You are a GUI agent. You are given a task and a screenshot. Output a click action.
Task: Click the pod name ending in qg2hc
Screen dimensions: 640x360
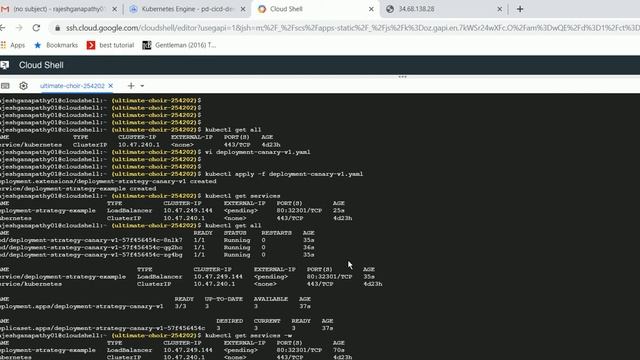[x=91, y=247]
